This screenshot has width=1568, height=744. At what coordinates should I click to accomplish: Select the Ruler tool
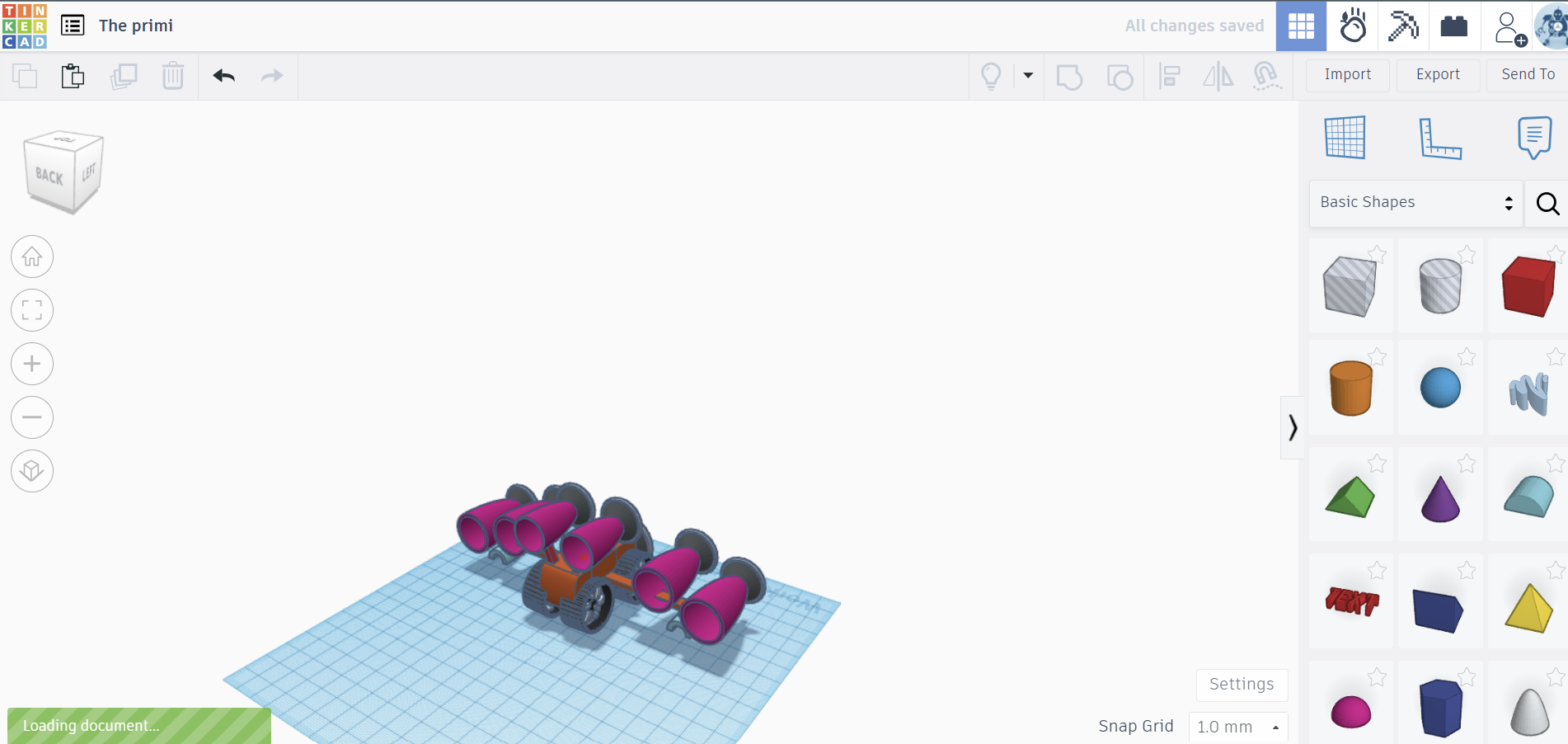click(x=1439, y=138)
